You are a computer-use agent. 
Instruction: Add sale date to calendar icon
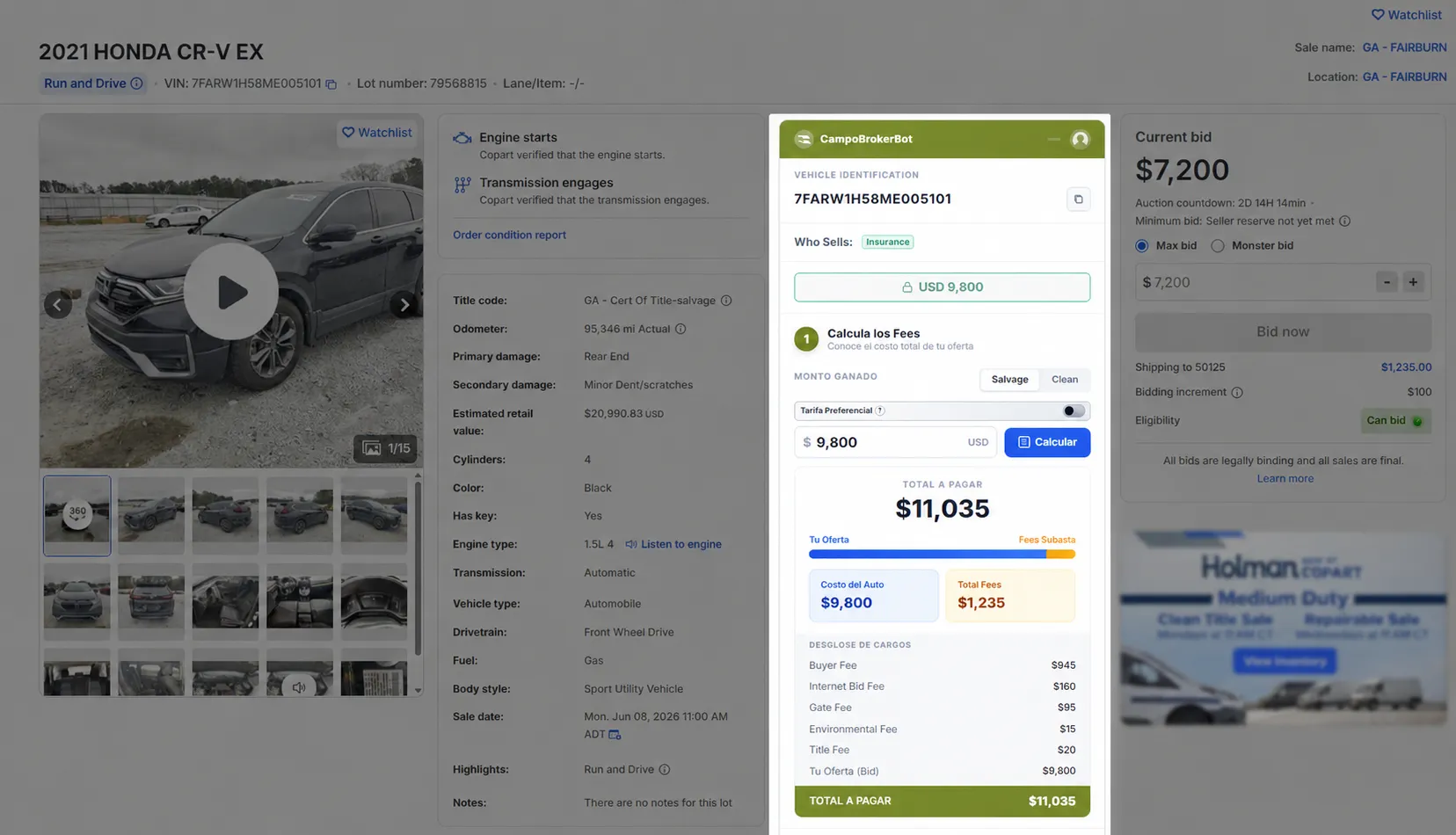click(615, 735)
